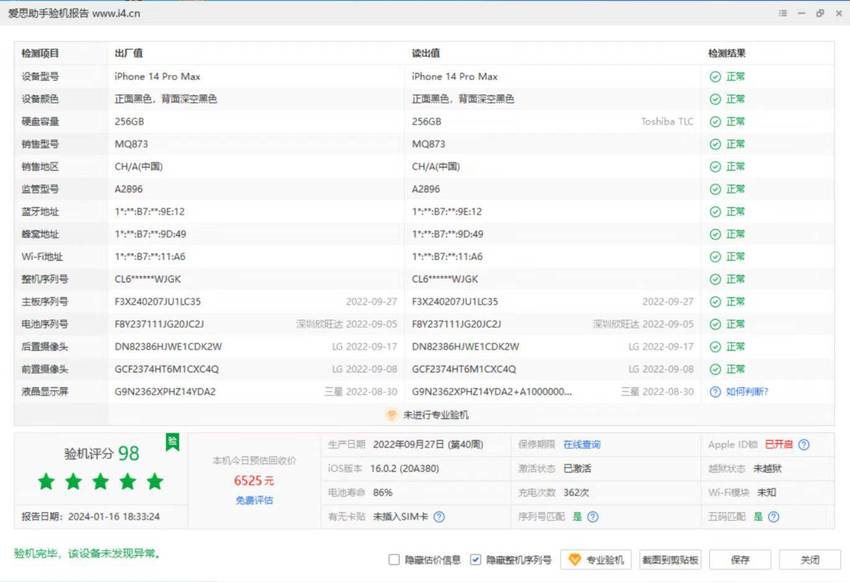Click 截图到剪贴板 button
Image resolution: width=850 pixels, height=582 pixels.
tap(670, 560)
